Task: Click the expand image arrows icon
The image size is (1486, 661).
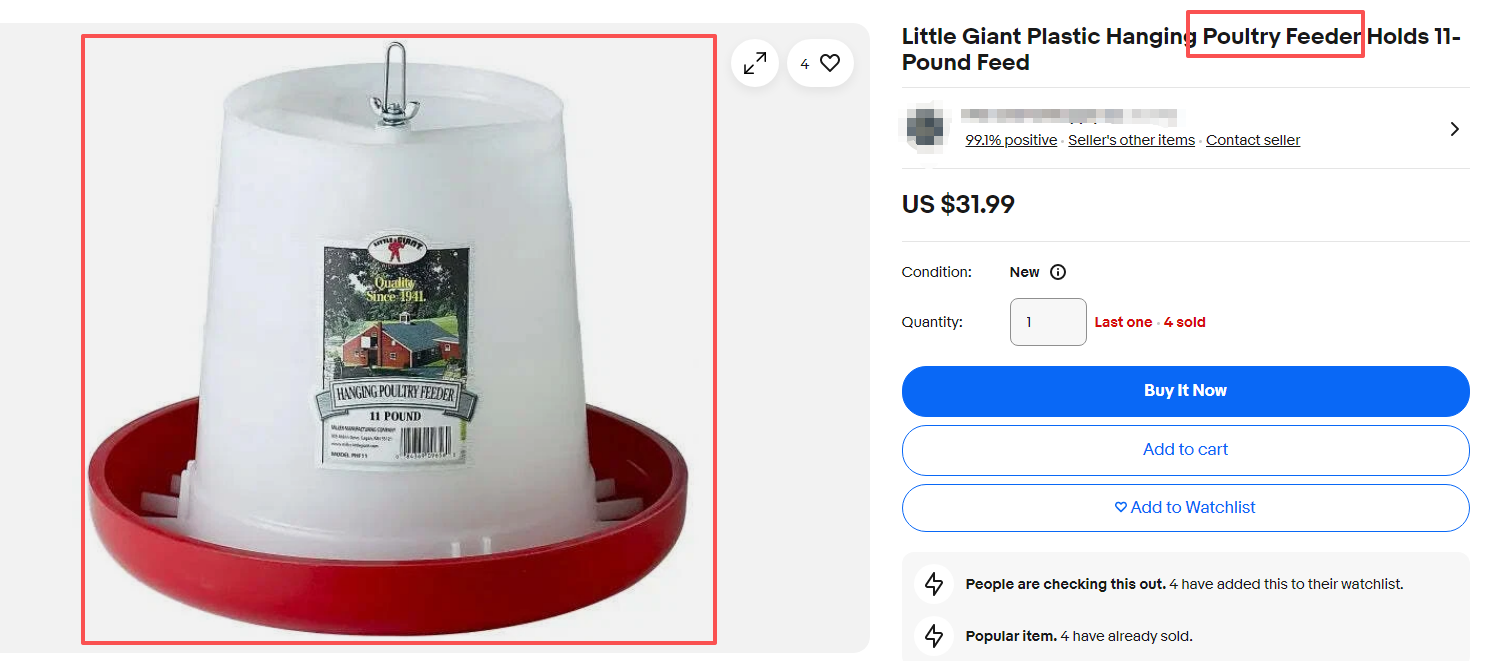Action: (x=755, y=63)
